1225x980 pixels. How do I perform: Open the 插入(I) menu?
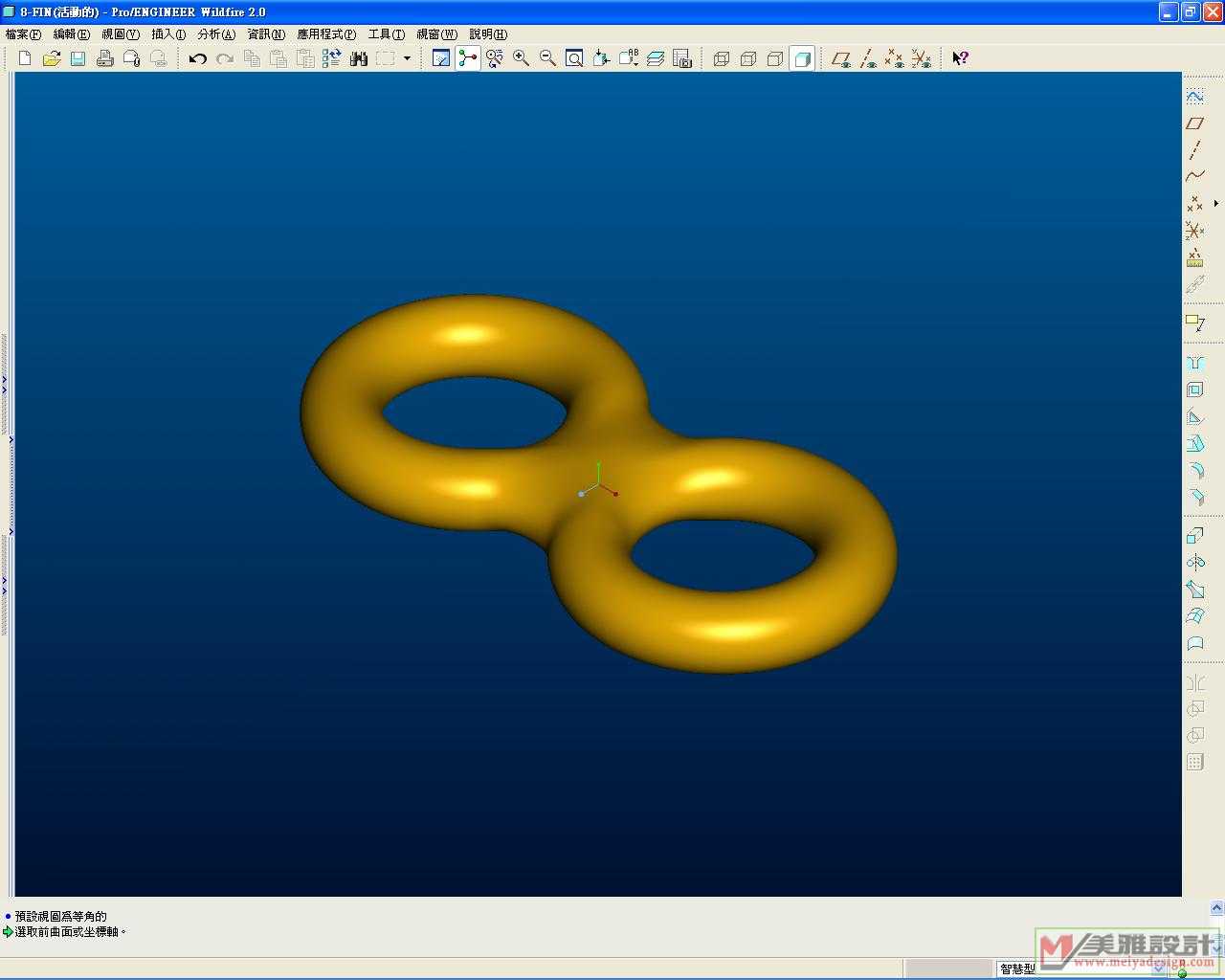click(x=168, y=34)
